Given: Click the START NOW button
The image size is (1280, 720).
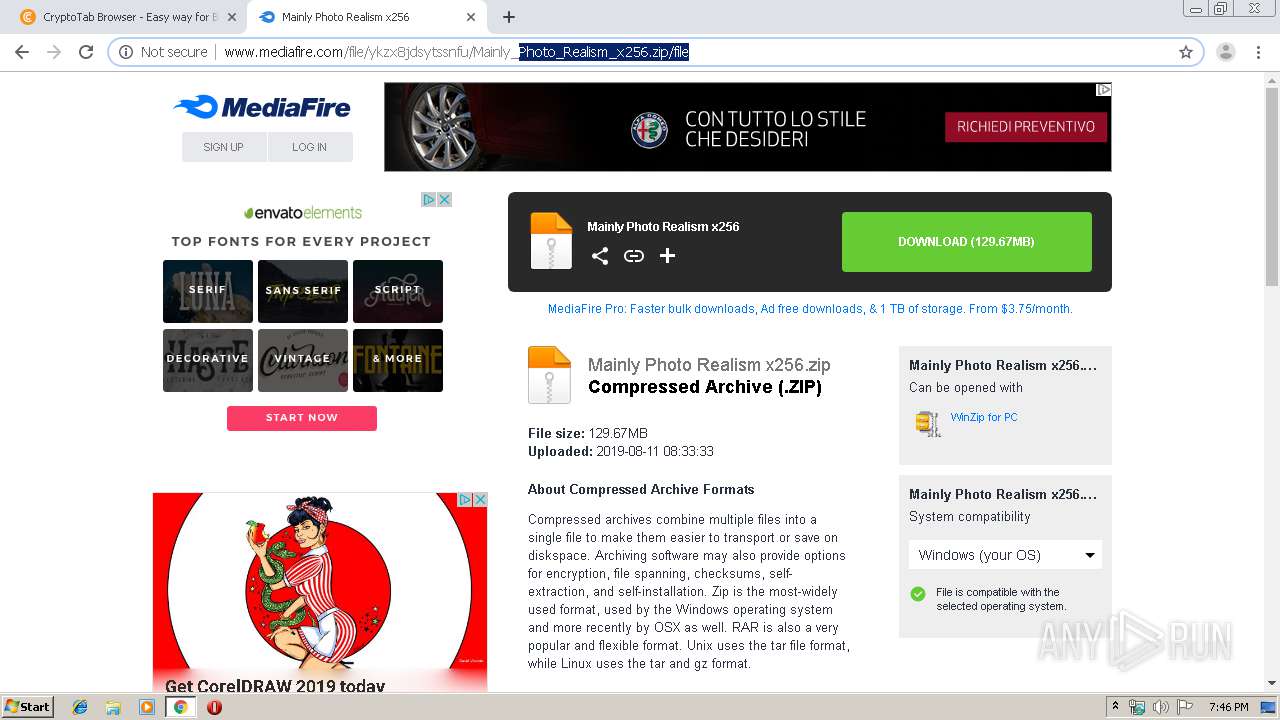Looking at the screenshot, I should pyautogui.click(x=302, y=418).
